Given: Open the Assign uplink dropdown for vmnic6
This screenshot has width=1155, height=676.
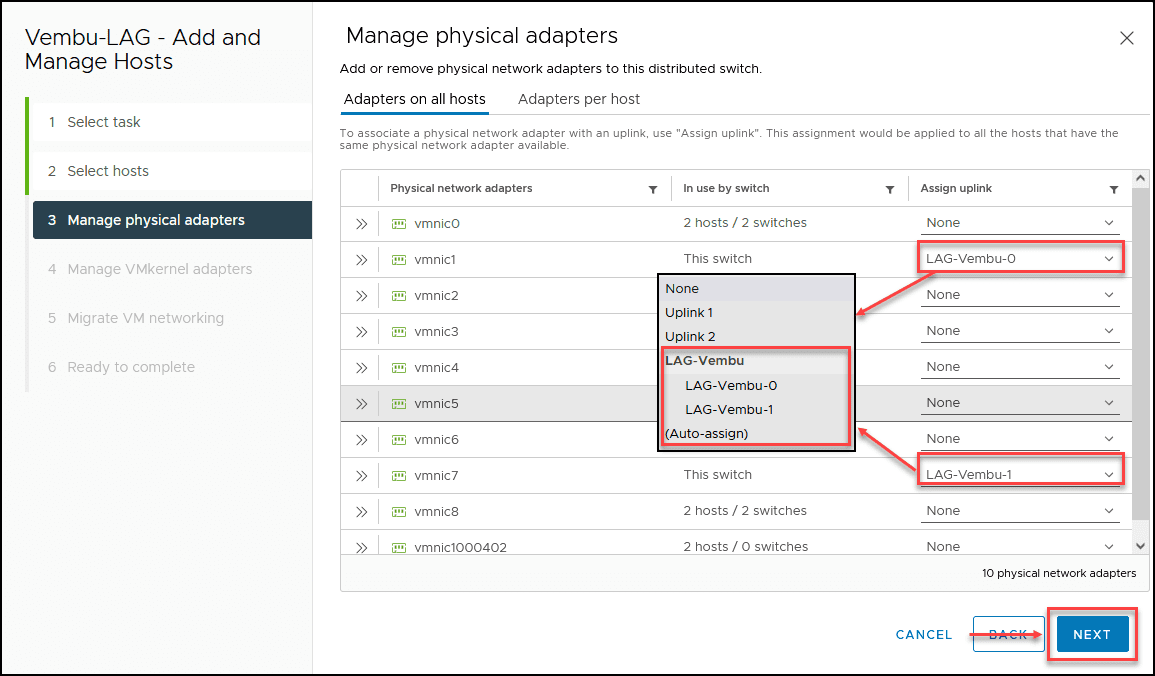Looking at the screenshot, I should click(x=1020, y=439).
